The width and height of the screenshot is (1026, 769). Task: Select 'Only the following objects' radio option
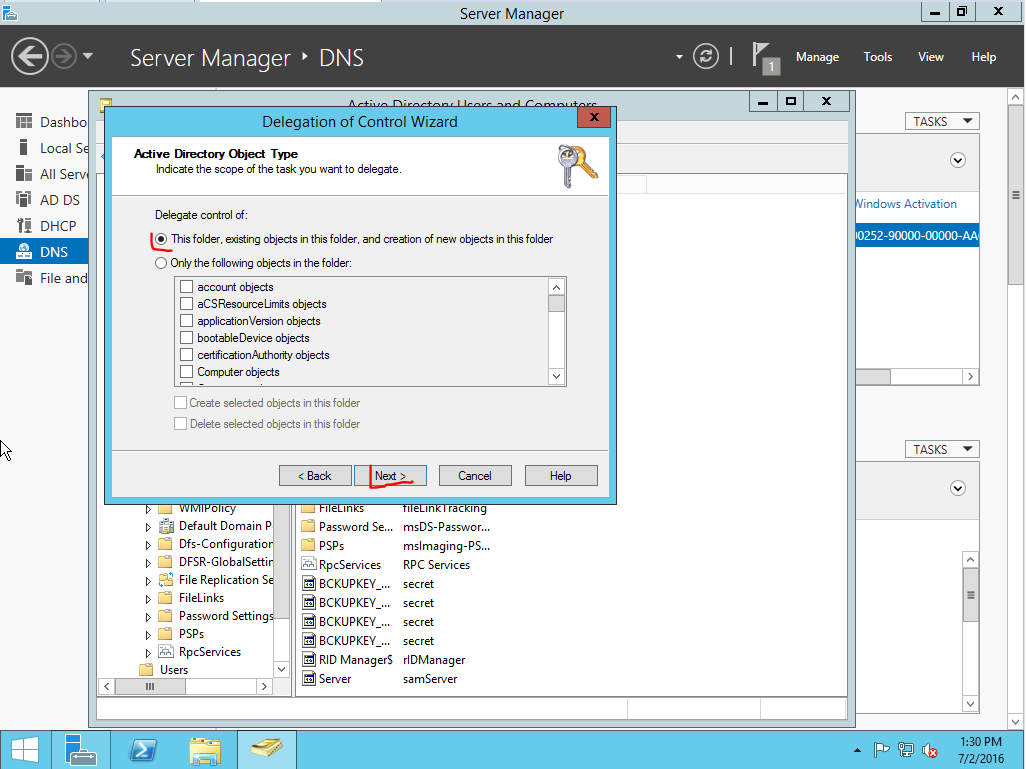[x=161, y=263]
